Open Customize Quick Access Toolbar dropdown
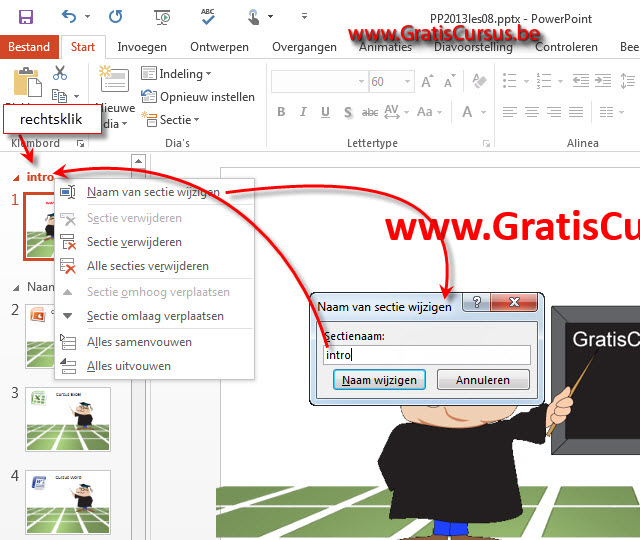 [304, 16]
